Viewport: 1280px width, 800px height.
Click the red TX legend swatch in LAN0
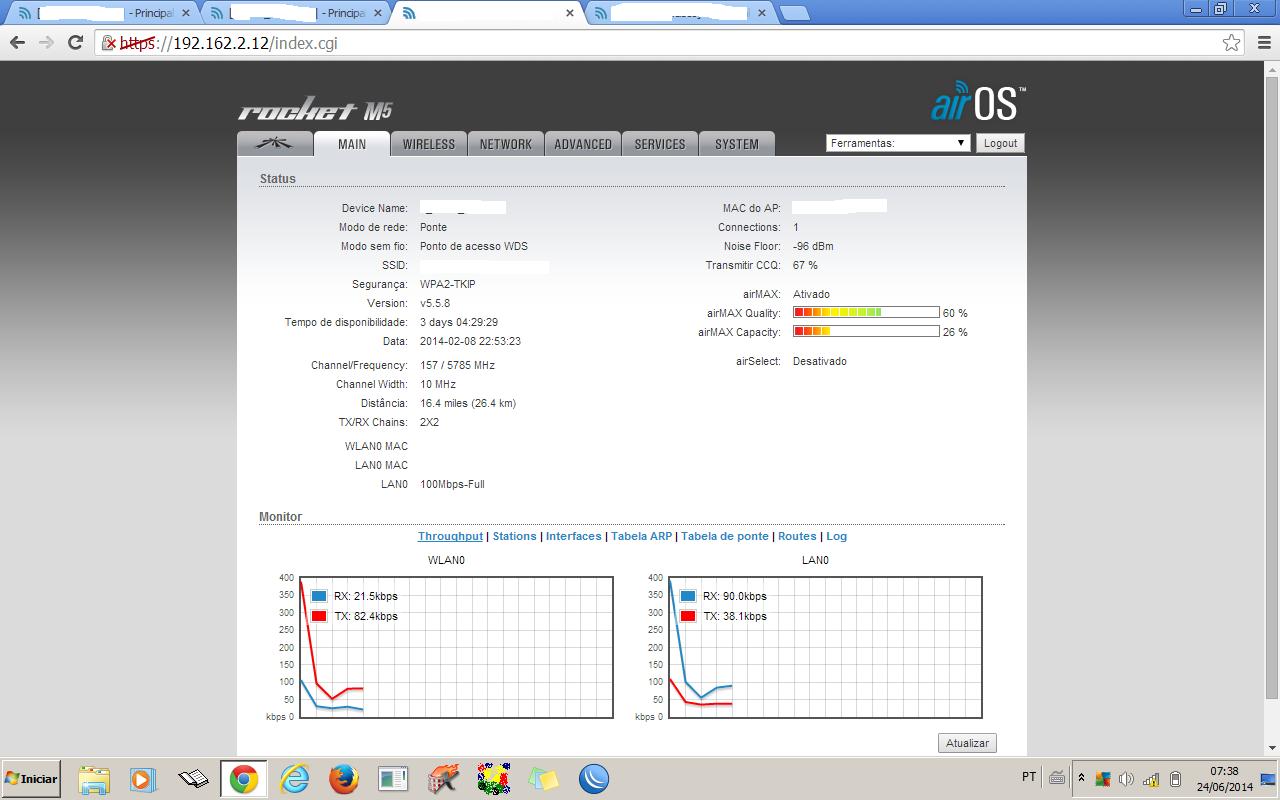688,616
